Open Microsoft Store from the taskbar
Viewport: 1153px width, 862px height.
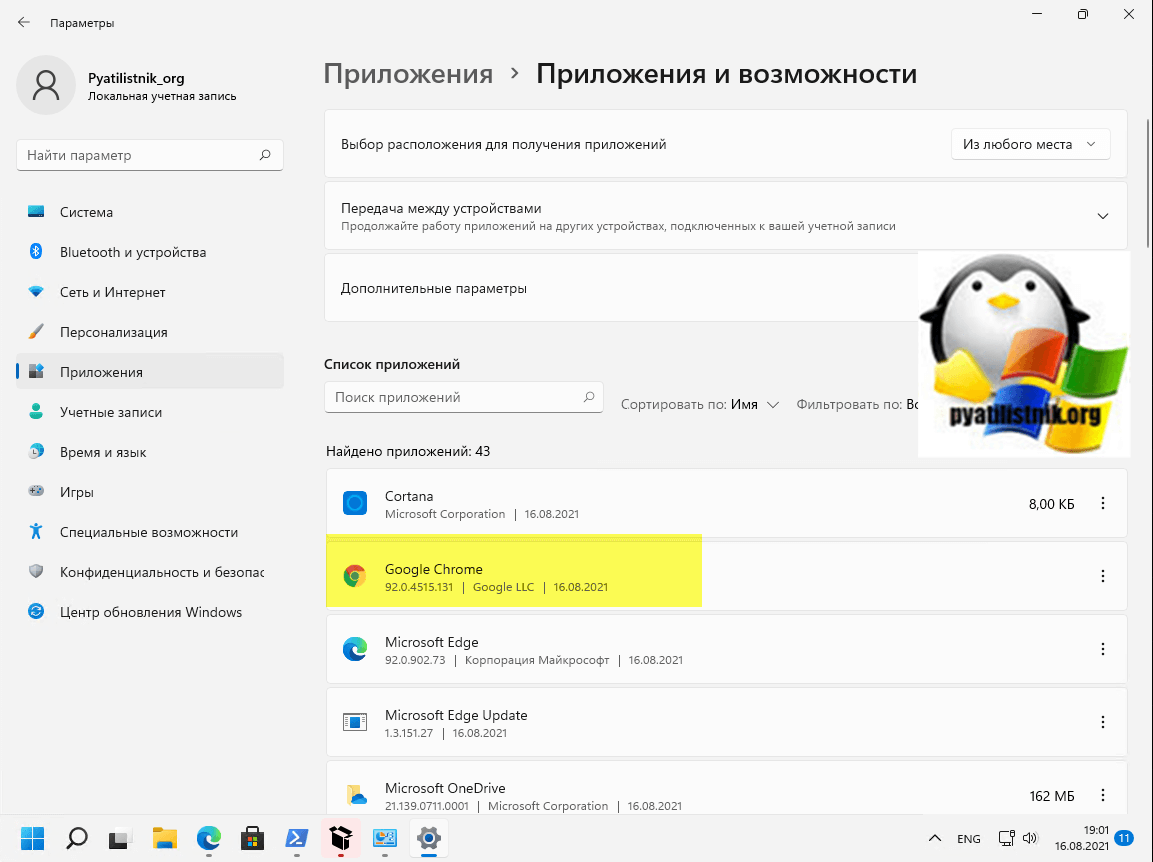(254, 837)
